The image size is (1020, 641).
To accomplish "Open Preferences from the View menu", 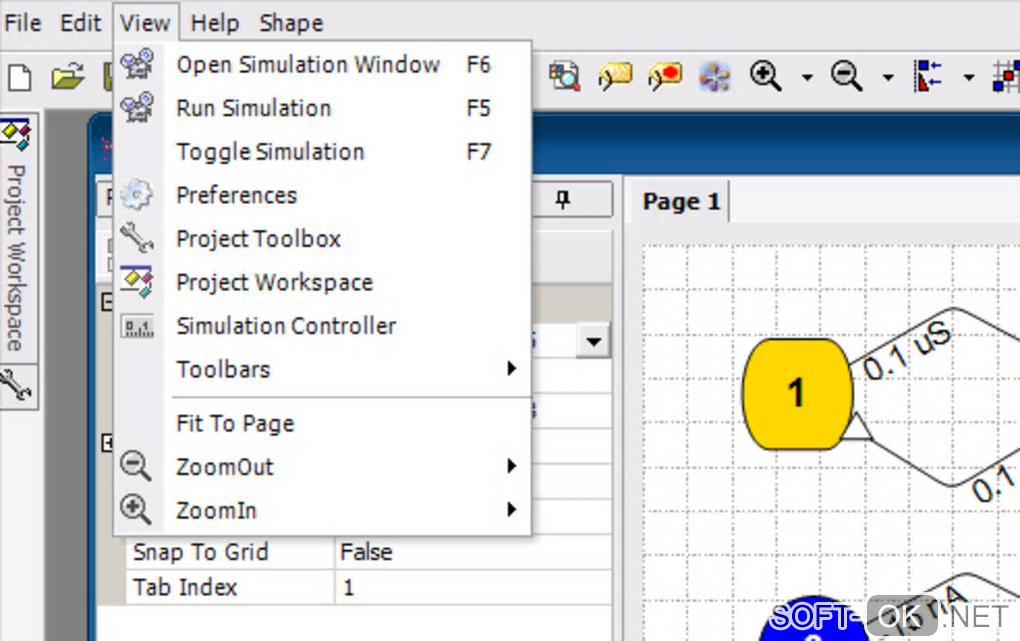I will click(323, 195).
